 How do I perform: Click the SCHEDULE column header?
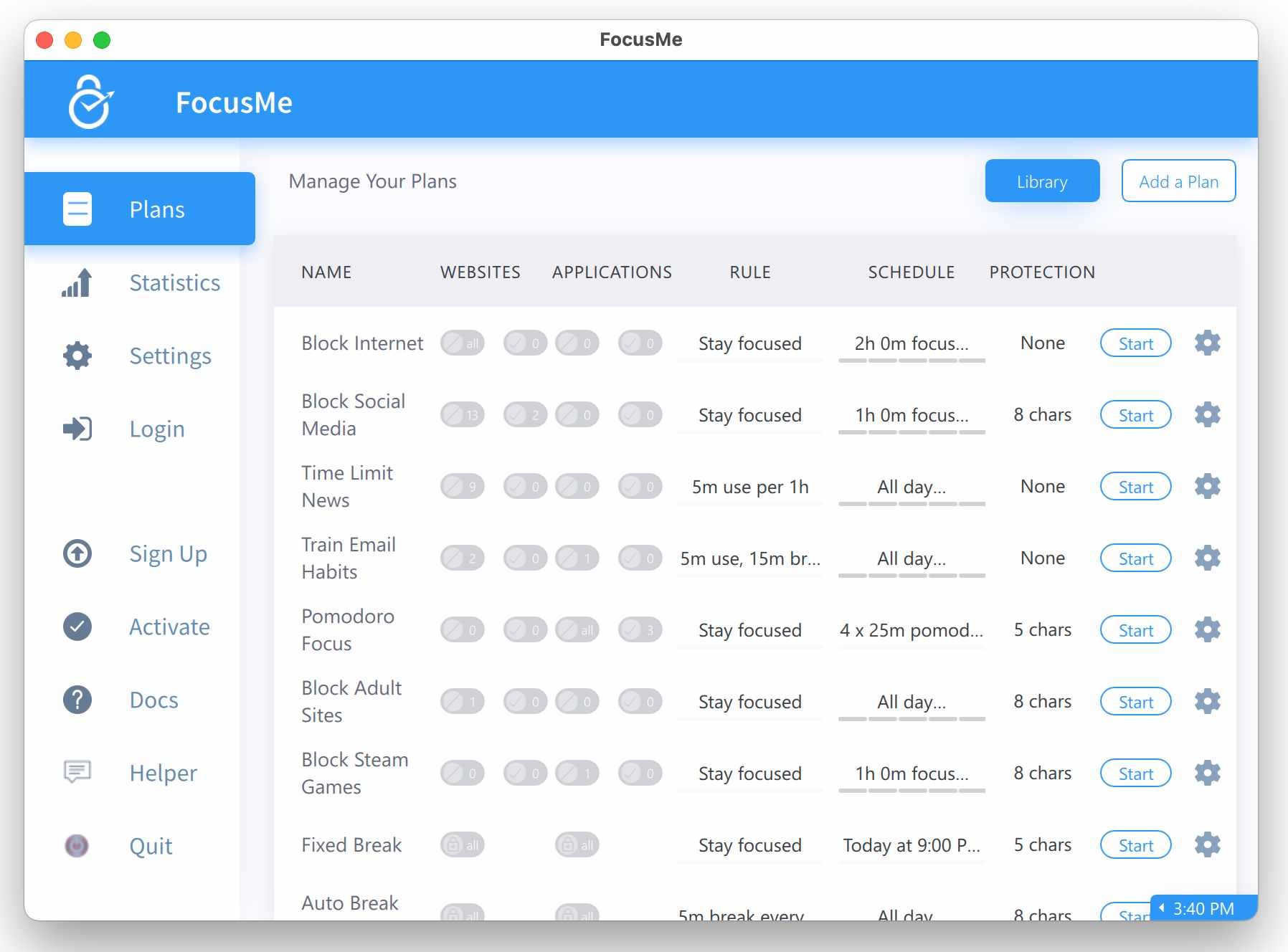pos(911,272)
